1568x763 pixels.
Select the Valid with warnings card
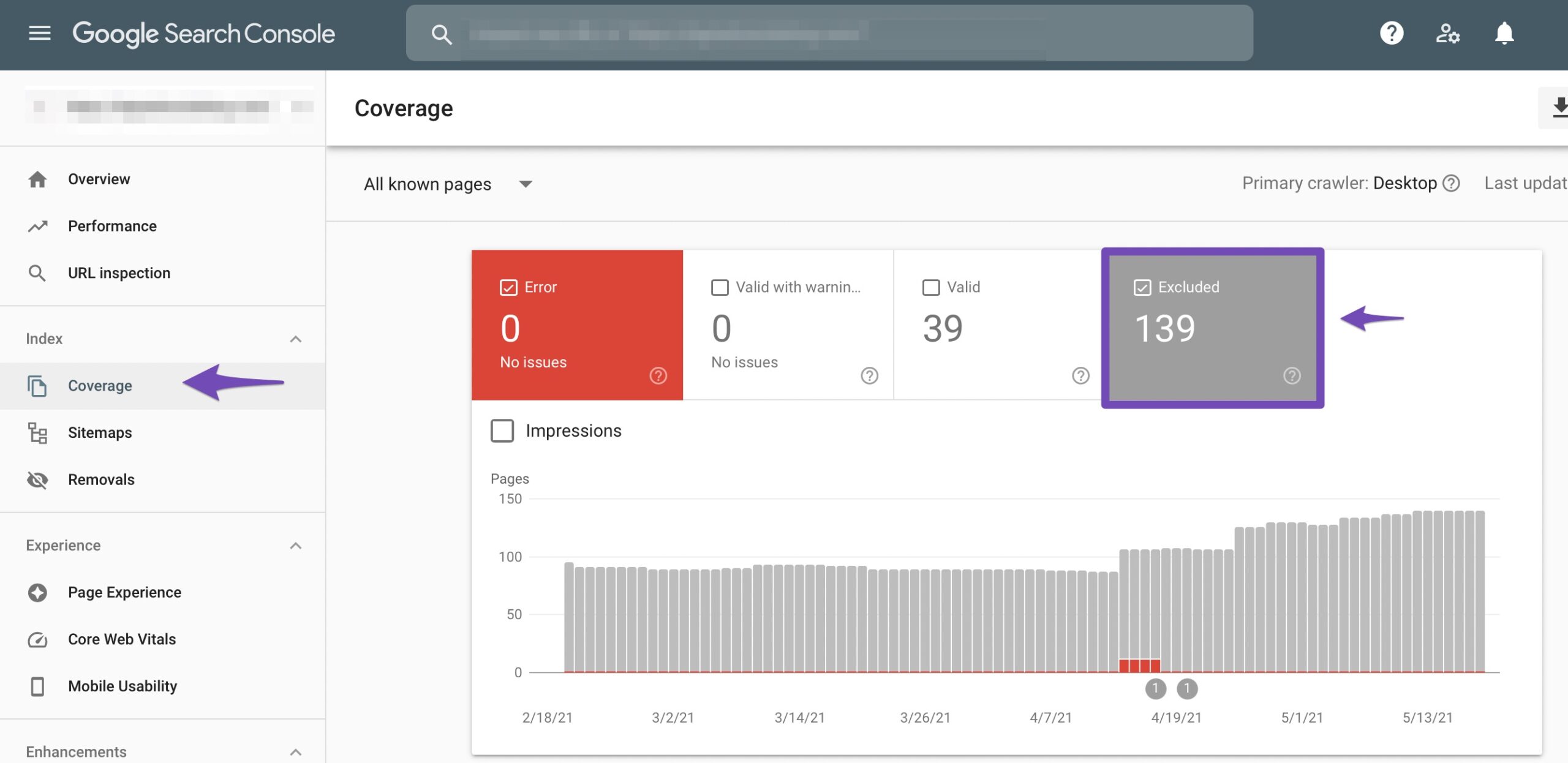788,325
